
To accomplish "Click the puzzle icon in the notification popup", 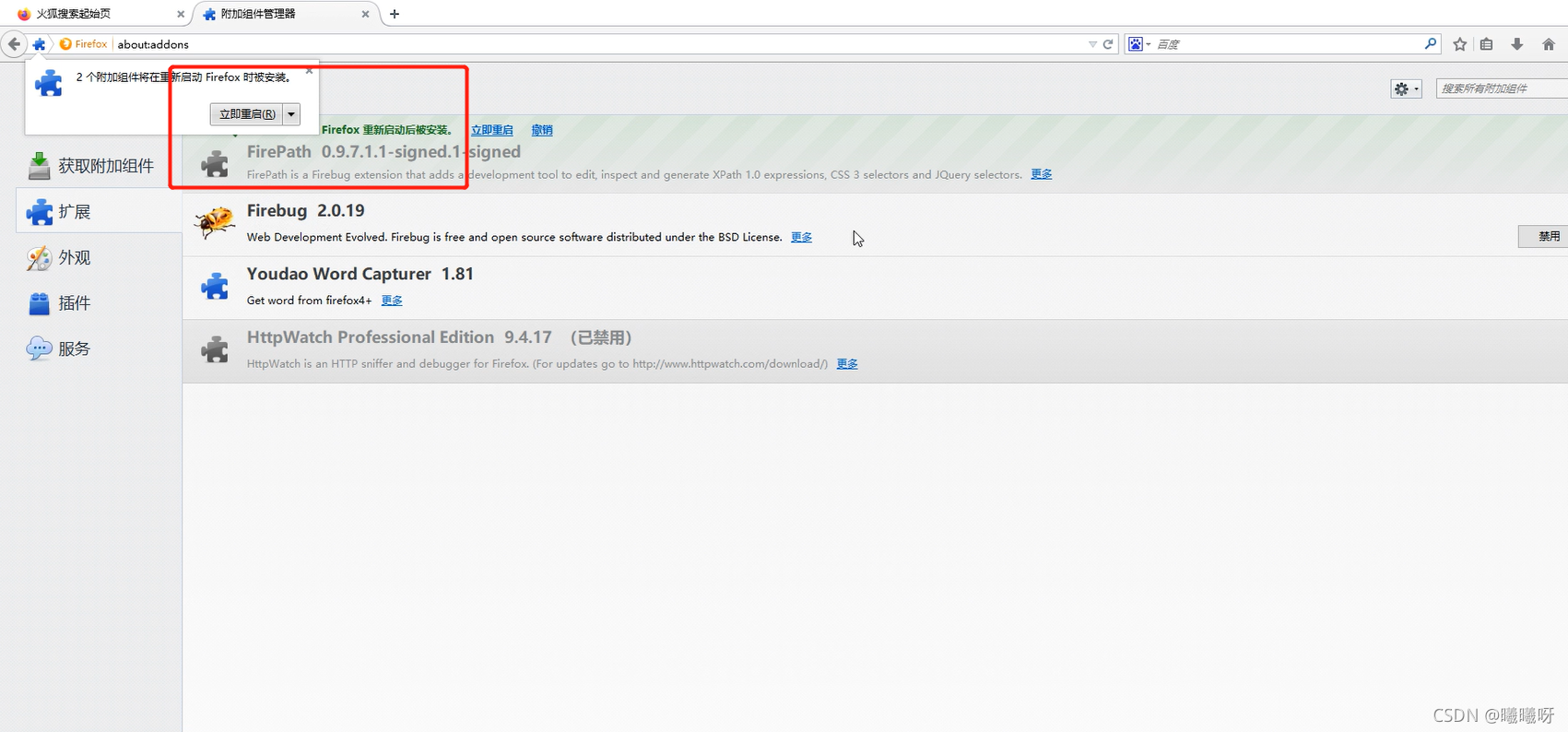I will tap(48, 83).
